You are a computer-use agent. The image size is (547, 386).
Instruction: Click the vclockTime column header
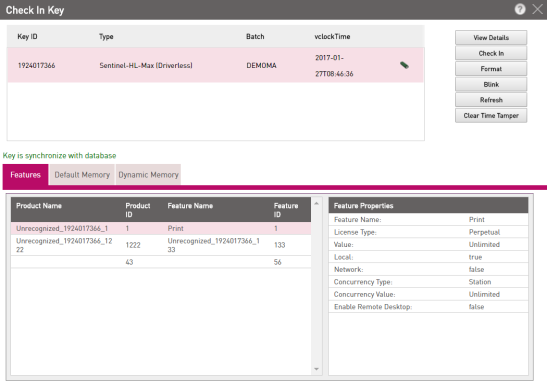(x=332, y=37)
